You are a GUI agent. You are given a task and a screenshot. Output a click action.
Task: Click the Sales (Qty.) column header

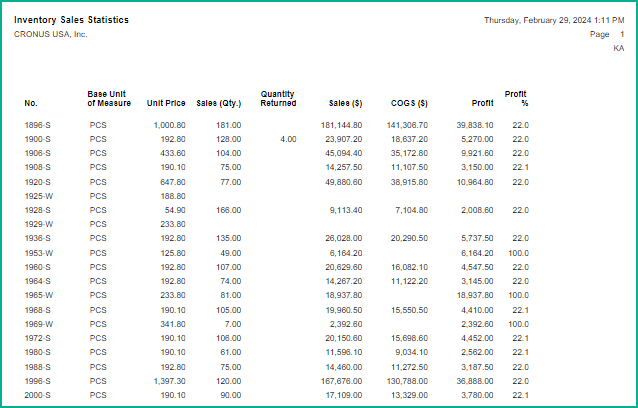[218, 103]
